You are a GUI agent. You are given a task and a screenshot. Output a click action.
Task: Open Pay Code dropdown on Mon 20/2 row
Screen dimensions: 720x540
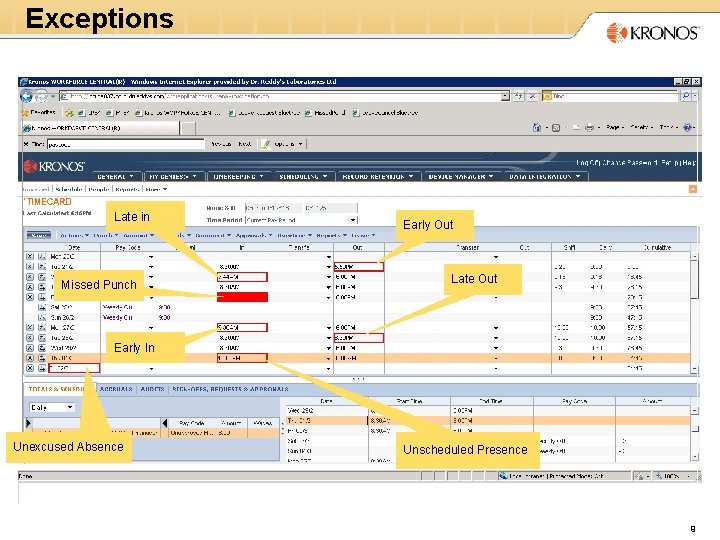click(x=151, y=257)
